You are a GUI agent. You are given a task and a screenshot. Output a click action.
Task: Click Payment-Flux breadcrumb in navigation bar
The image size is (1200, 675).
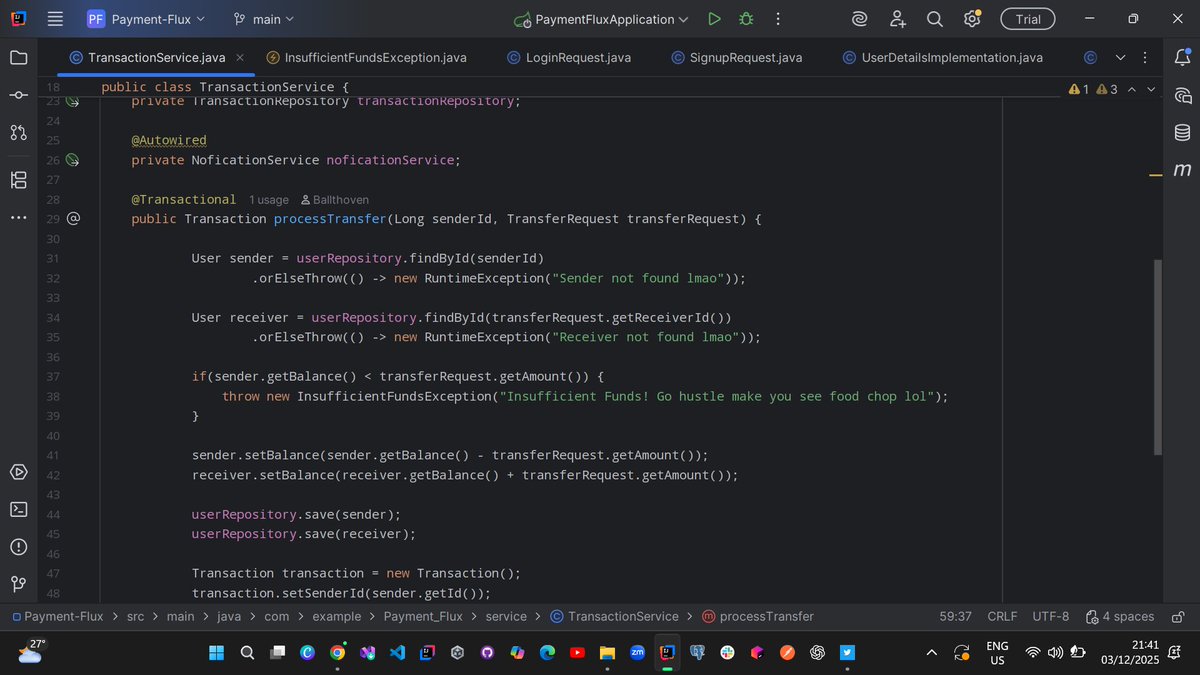pos(58,617)
